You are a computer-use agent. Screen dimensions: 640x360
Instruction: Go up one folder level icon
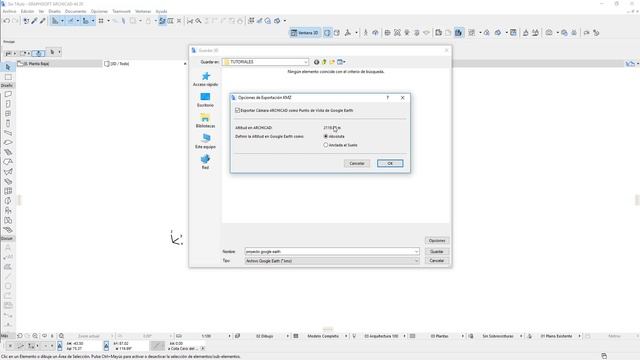(324, 62)
